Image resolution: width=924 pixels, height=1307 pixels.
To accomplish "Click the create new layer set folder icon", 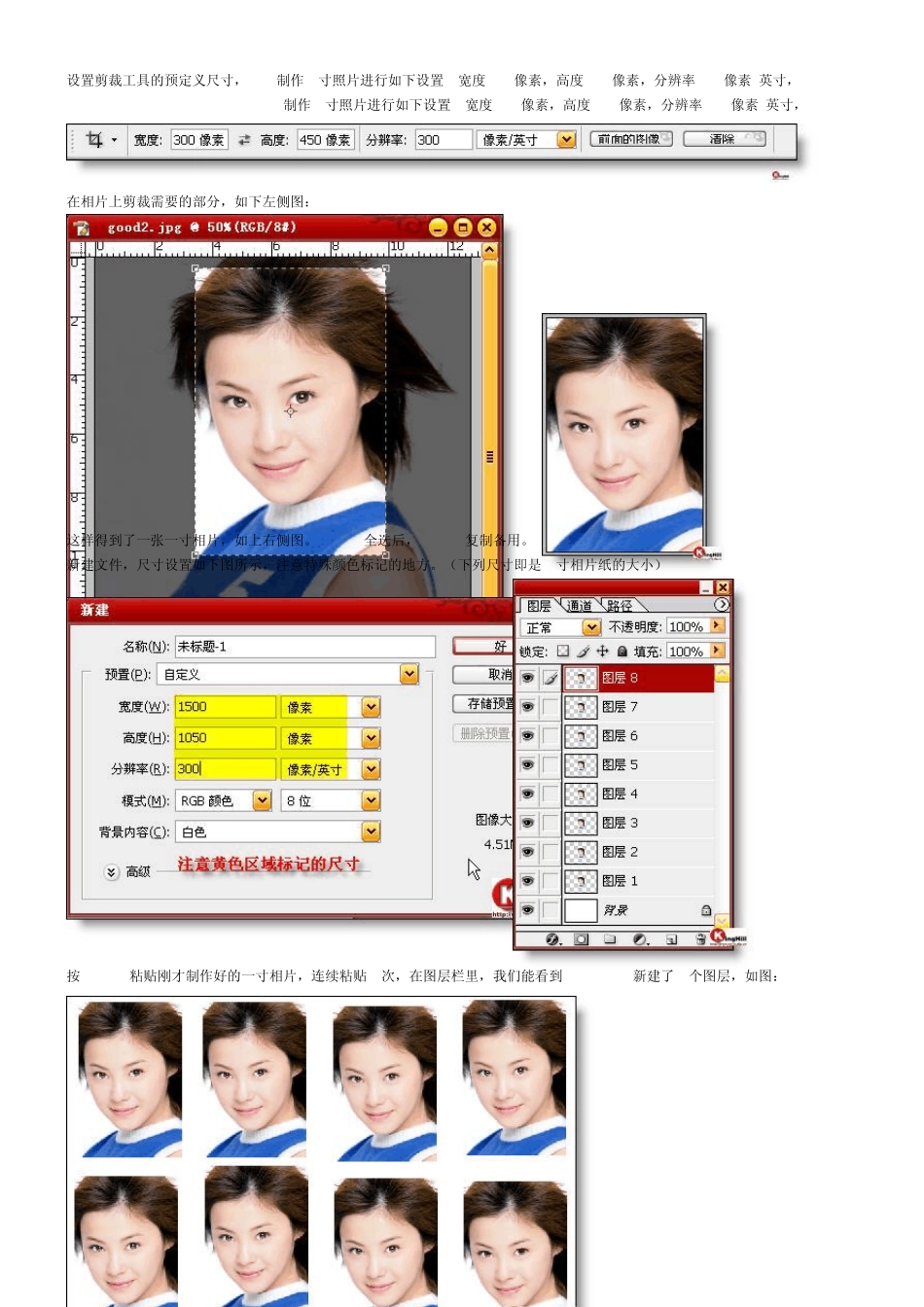I will tap(610, 939).
